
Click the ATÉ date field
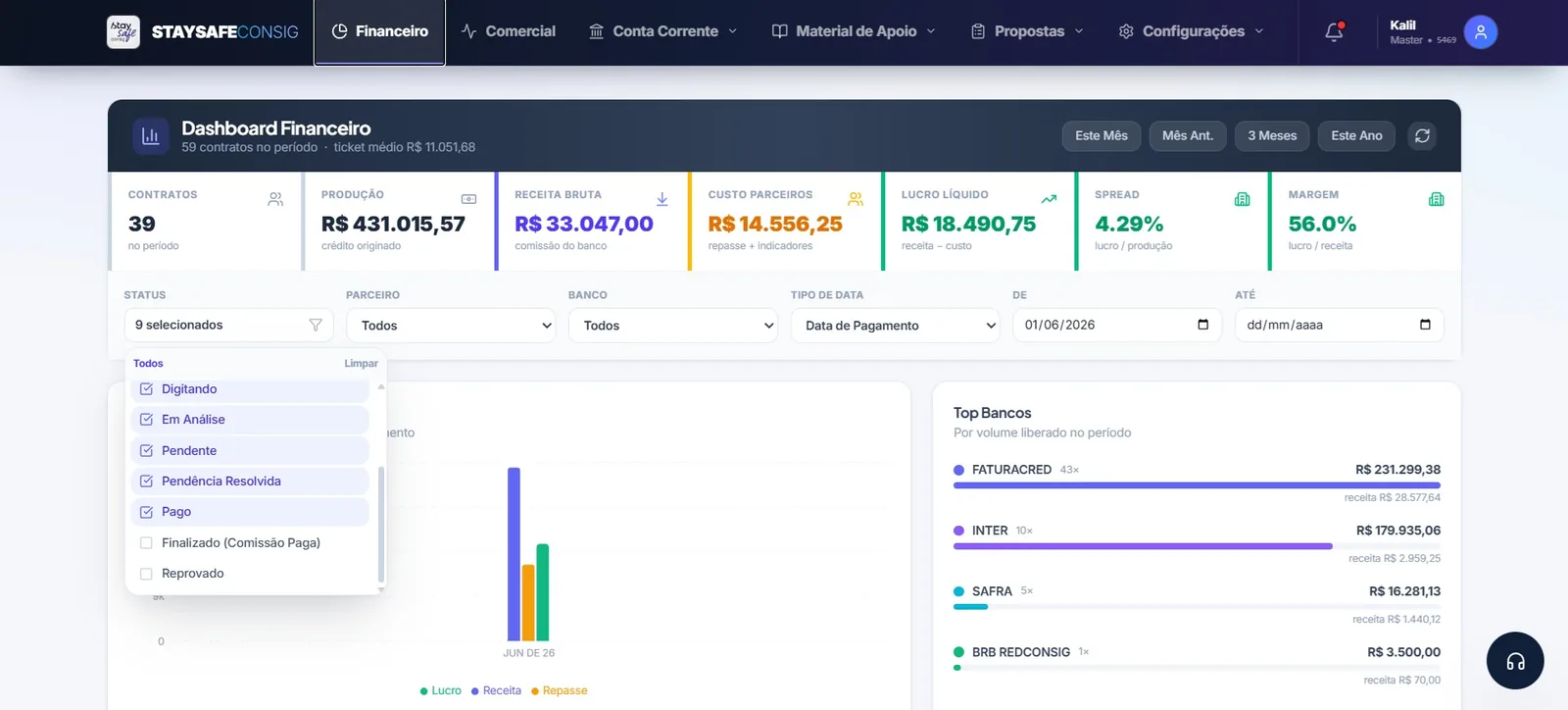[x=1340, y=325]
